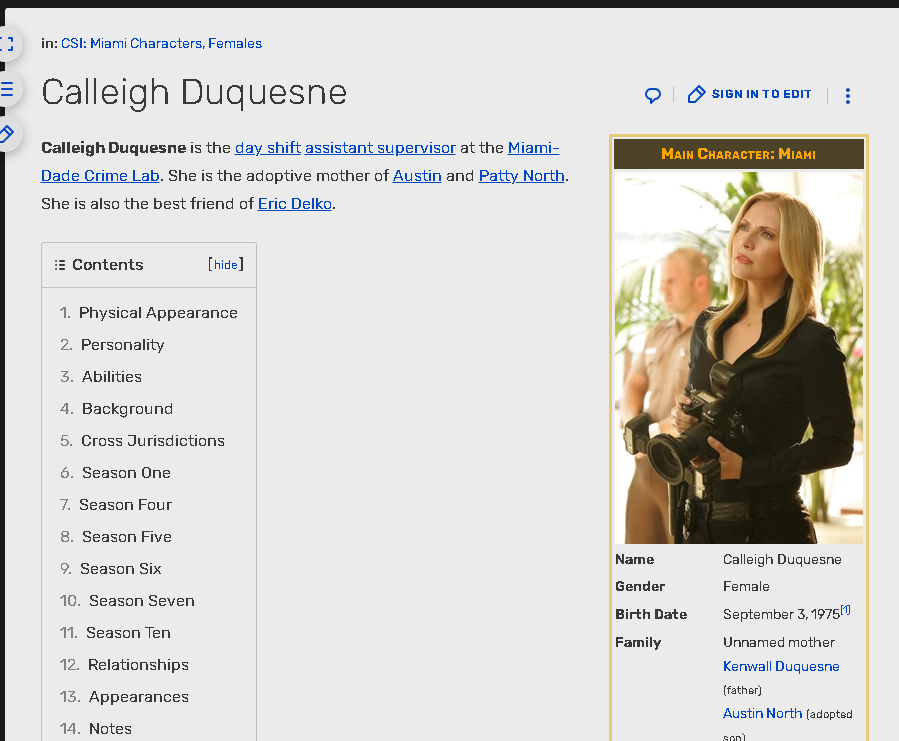
Task: Go to Season Four in contents
Action: click(126, 505)
